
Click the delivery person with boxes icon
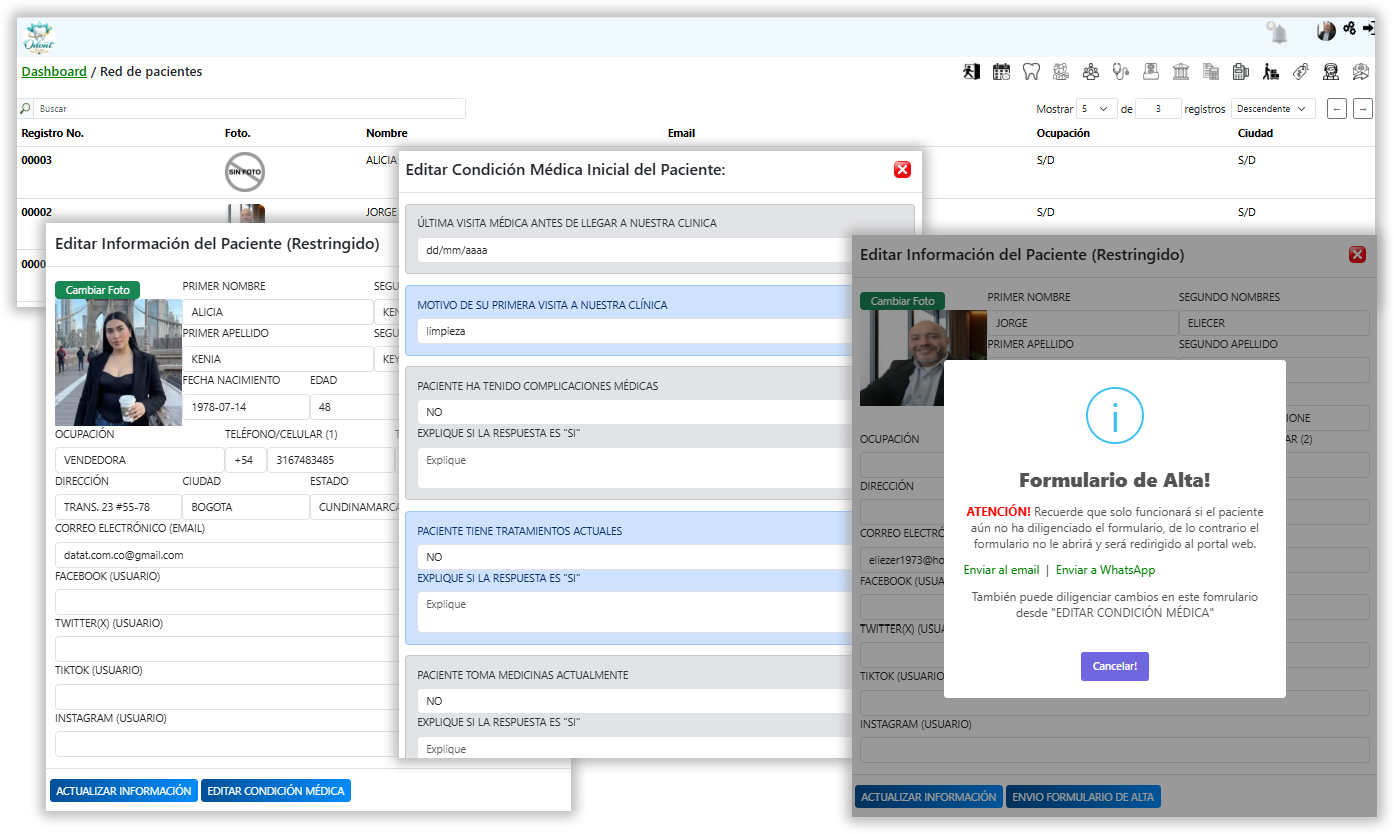pyautogui.click(x=1271, y=72)
